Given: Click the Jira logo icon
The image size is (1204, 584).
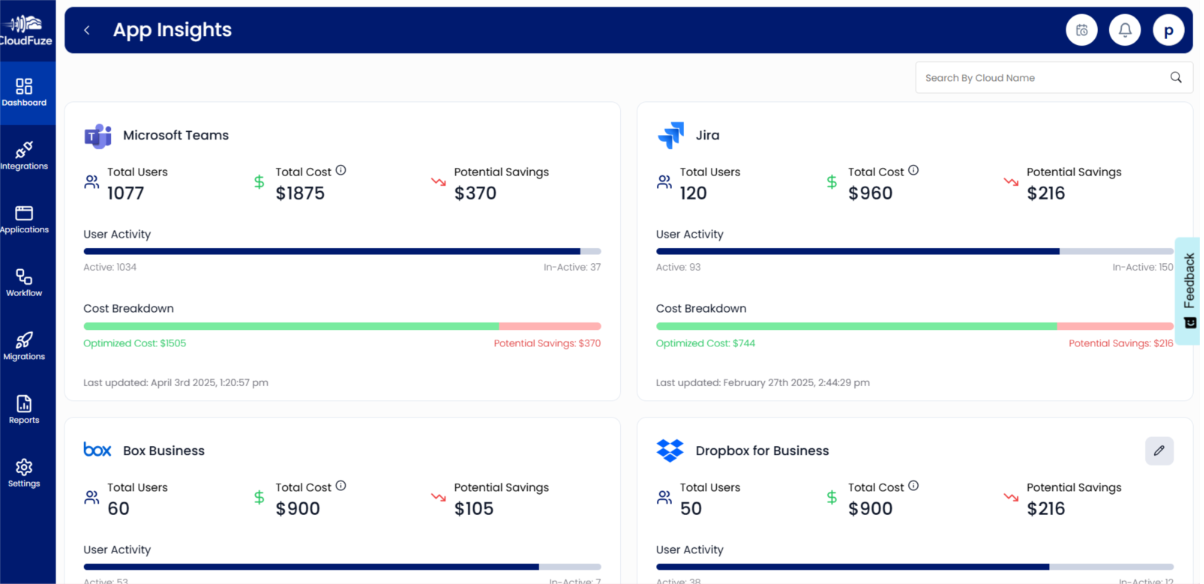Looking at the screenshot, I should tap(670, 136).
